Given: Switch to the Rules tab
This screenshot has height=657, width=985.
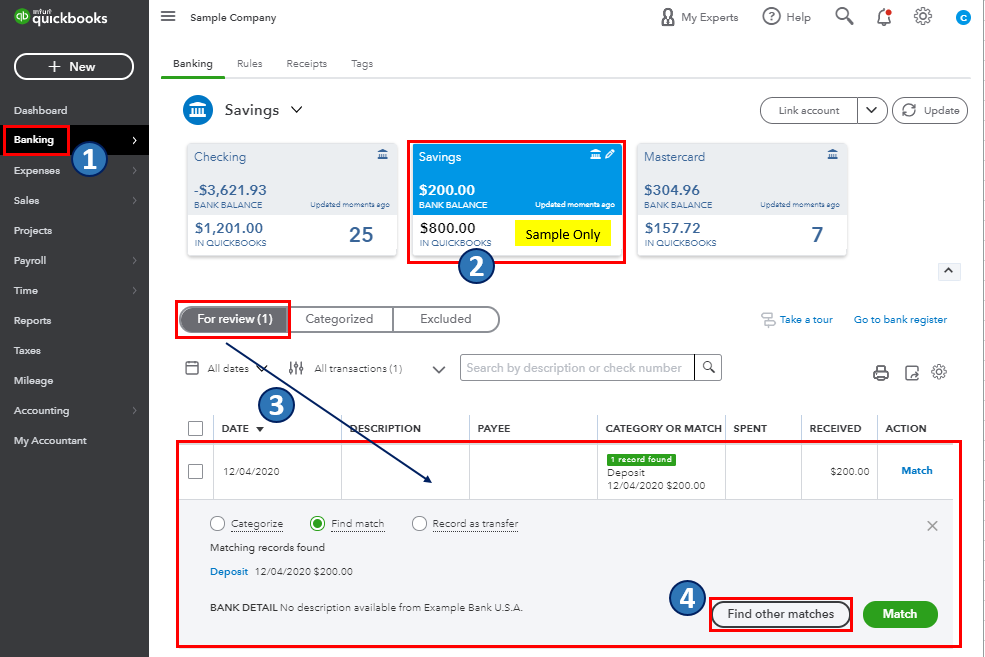Looking at the screenshot, I should (x=249, y=64).
